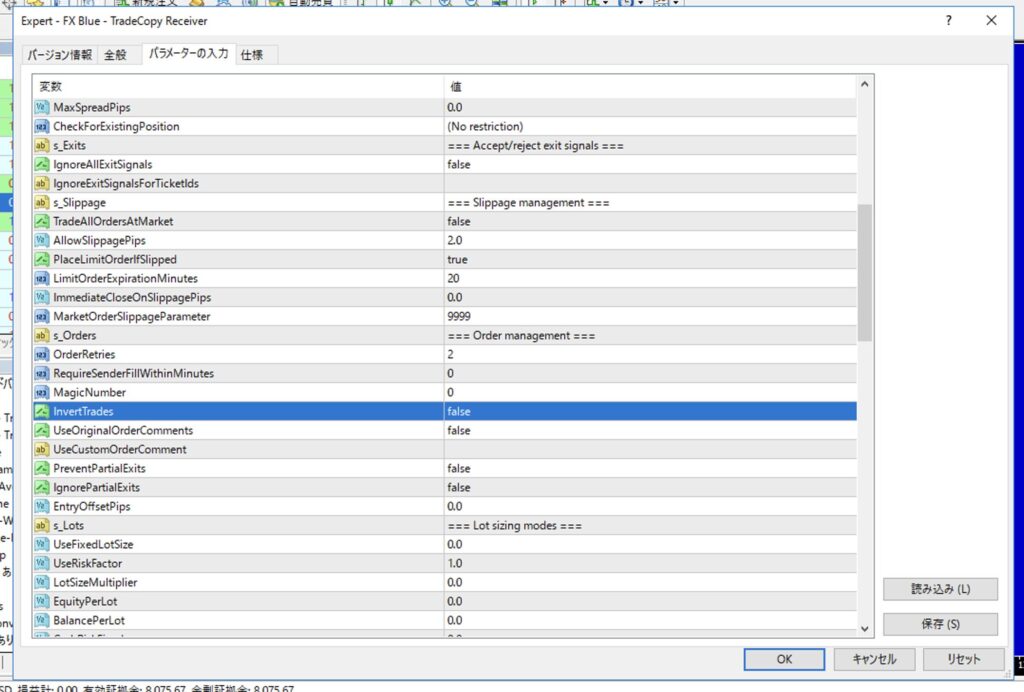Screen dimensions: 1024x692
Task: Confirm settings with the OK button
Action: pos(784,659)
